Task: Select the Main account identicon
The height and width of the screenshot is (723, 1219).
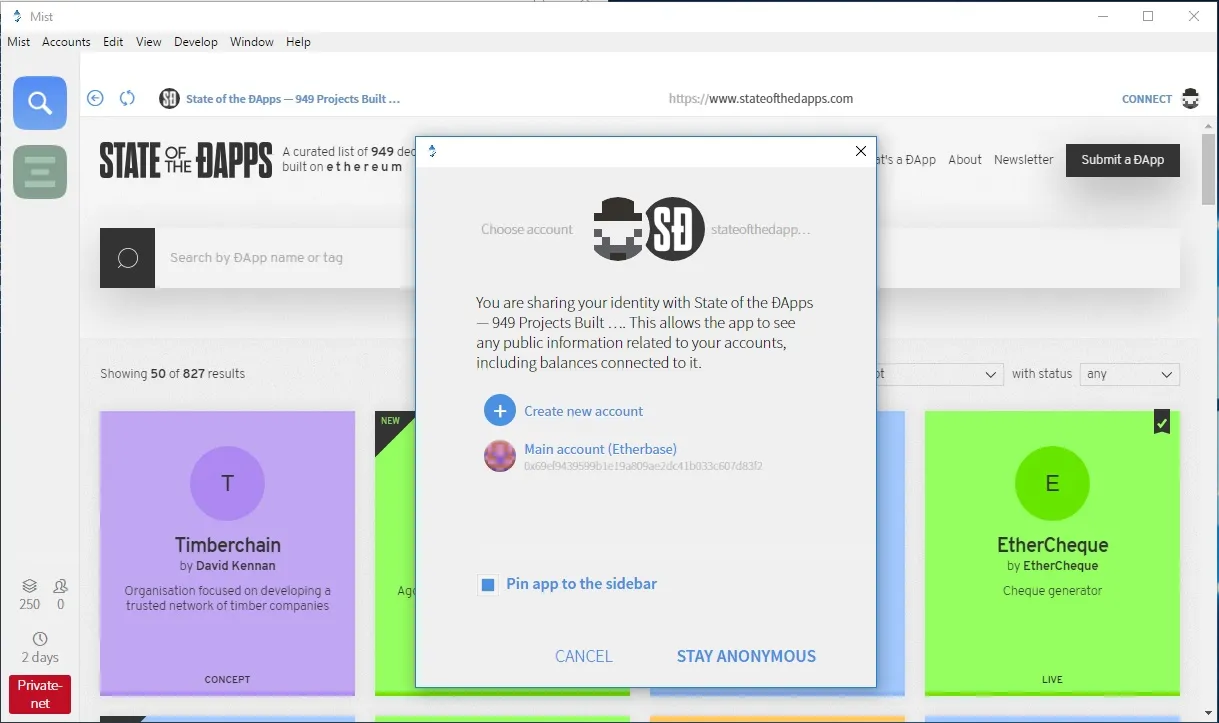Action: [499, 456]
